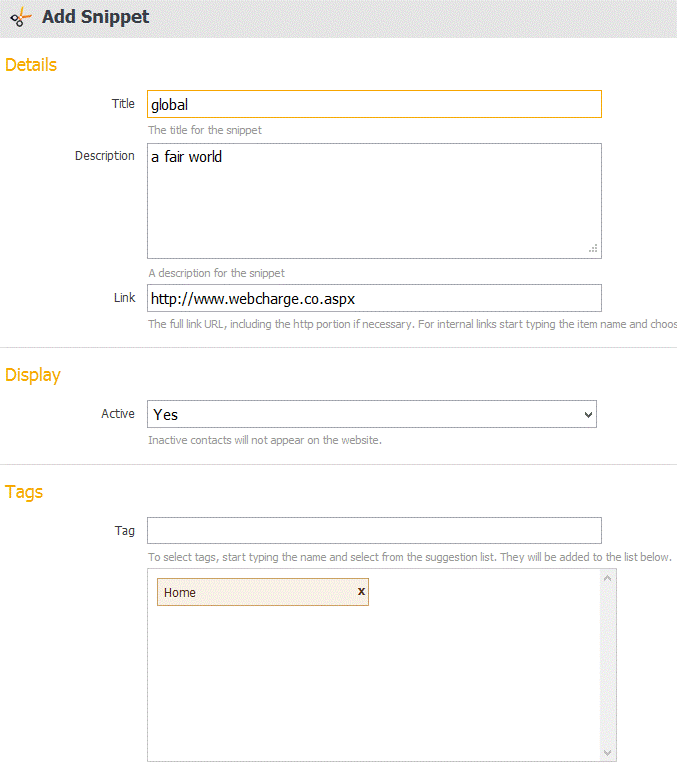Screen dimensions: 677x774
Task: Click the Title field label
Action: 123,104
